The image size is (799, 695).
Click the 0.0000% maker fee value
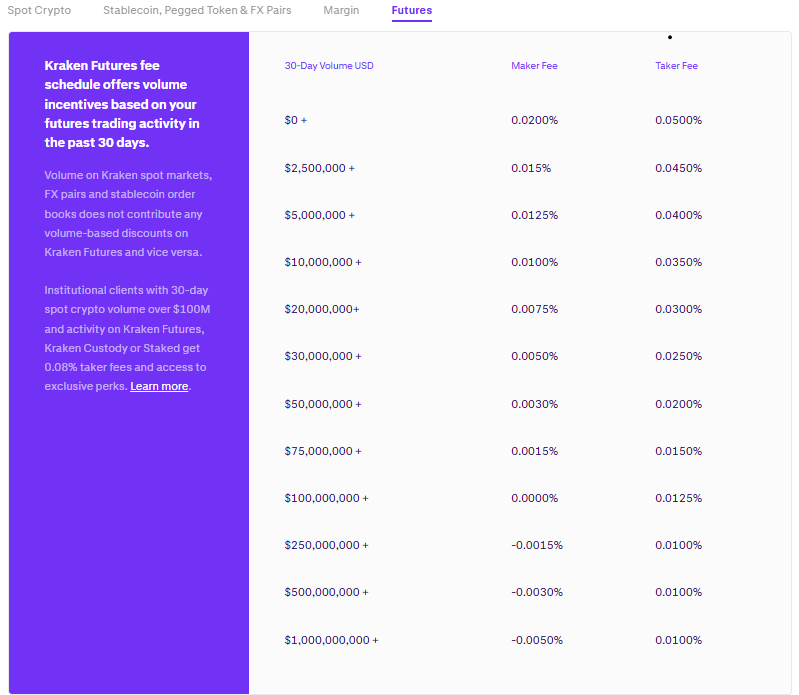point(535,498)
